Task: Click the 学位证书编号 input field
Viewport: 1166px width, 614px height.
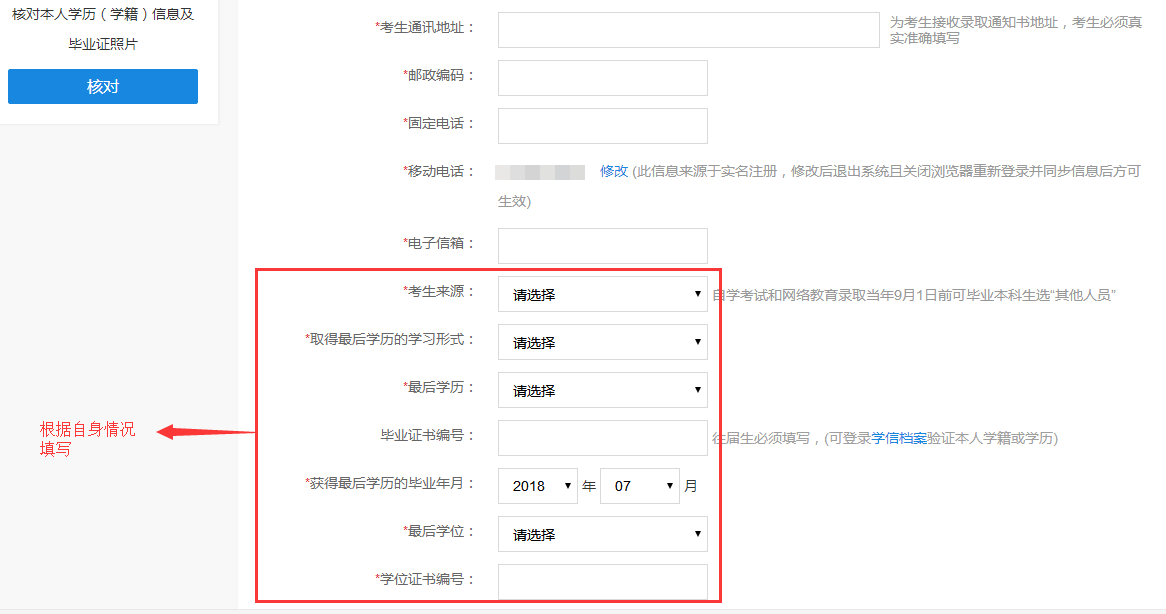Action: tap(602, 582)
